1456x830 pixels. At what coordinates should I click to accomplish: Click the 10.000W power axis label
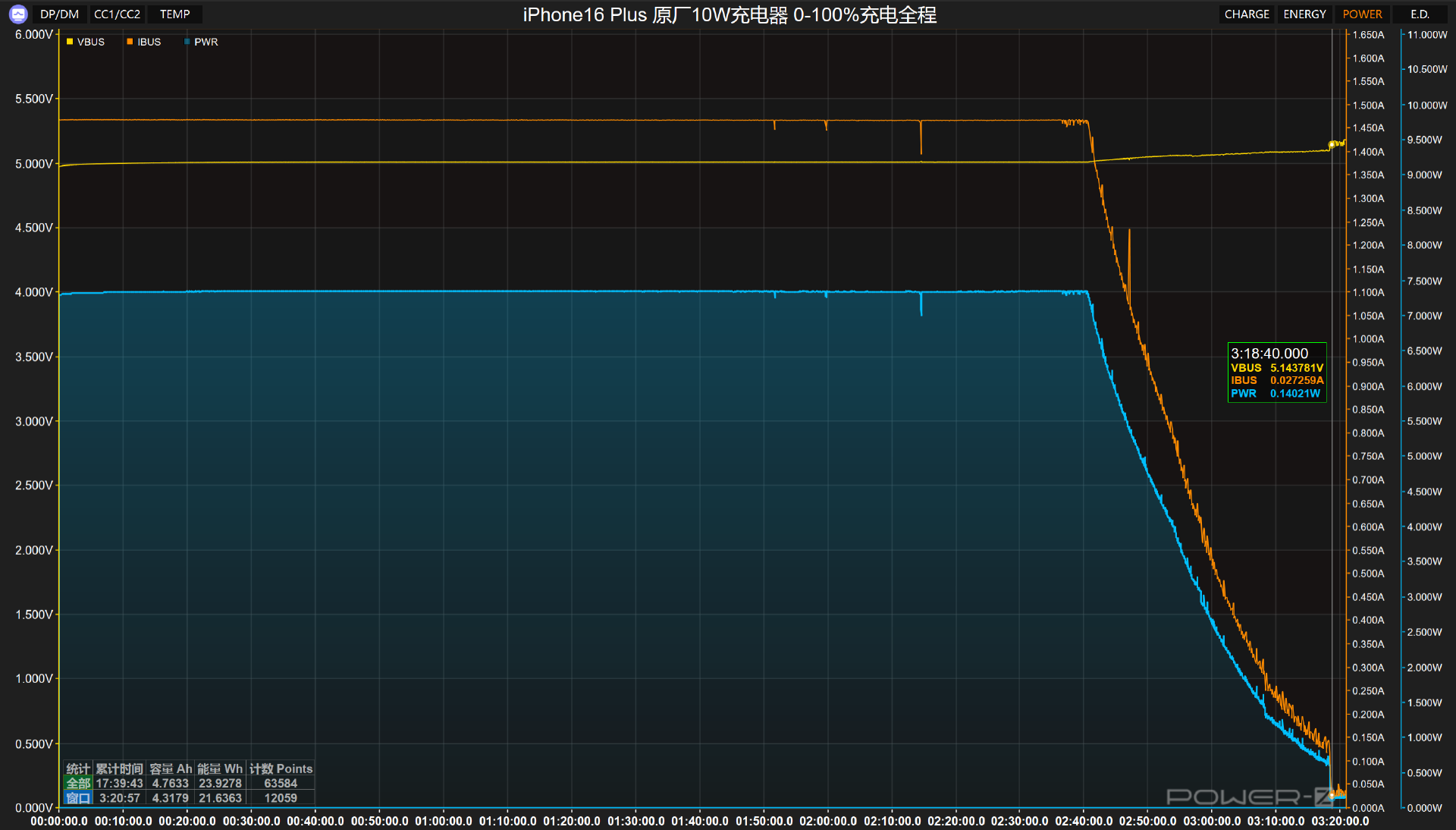[1427, 105]
